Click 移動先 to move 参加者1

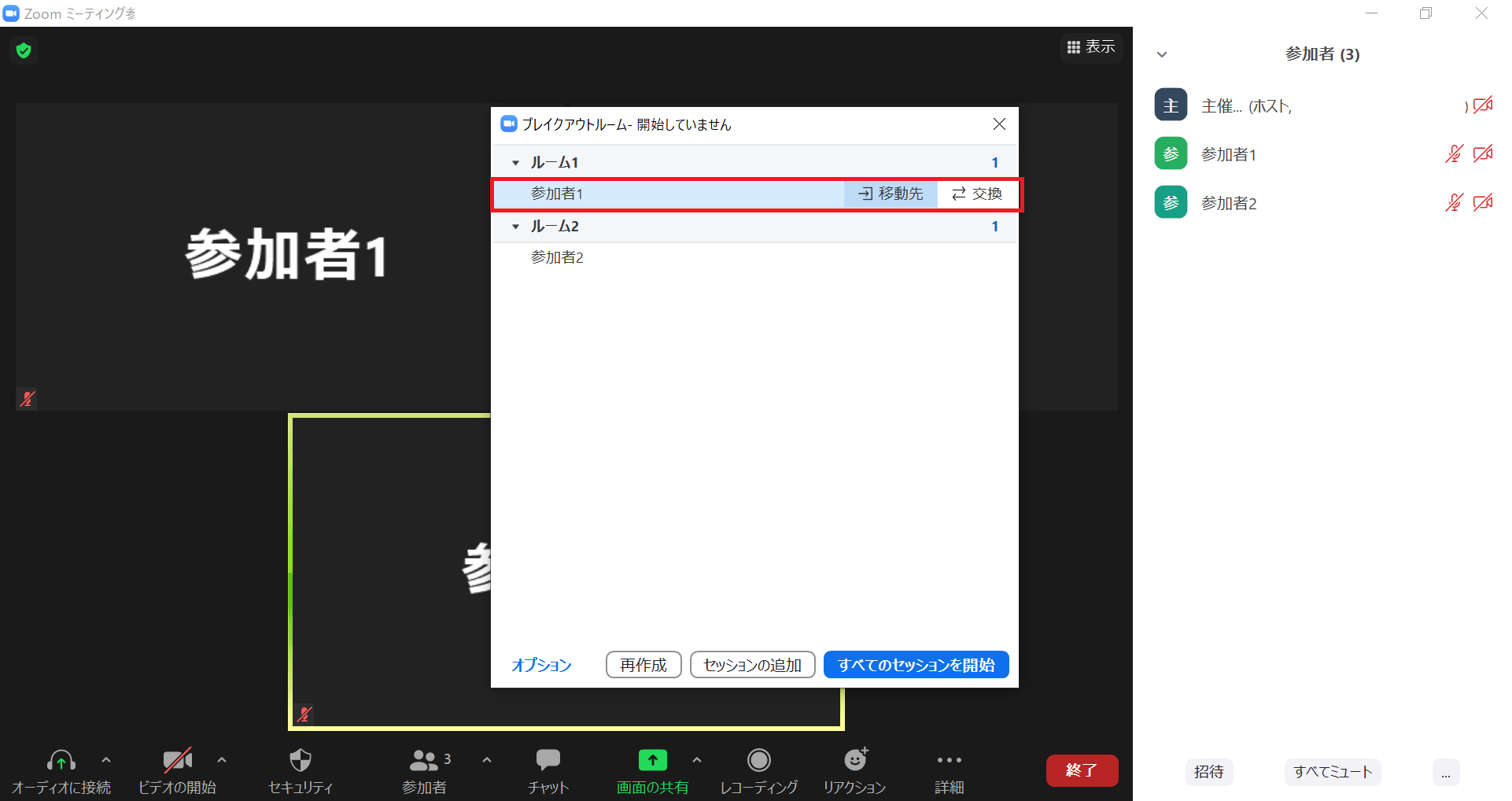tap(891, 194)
